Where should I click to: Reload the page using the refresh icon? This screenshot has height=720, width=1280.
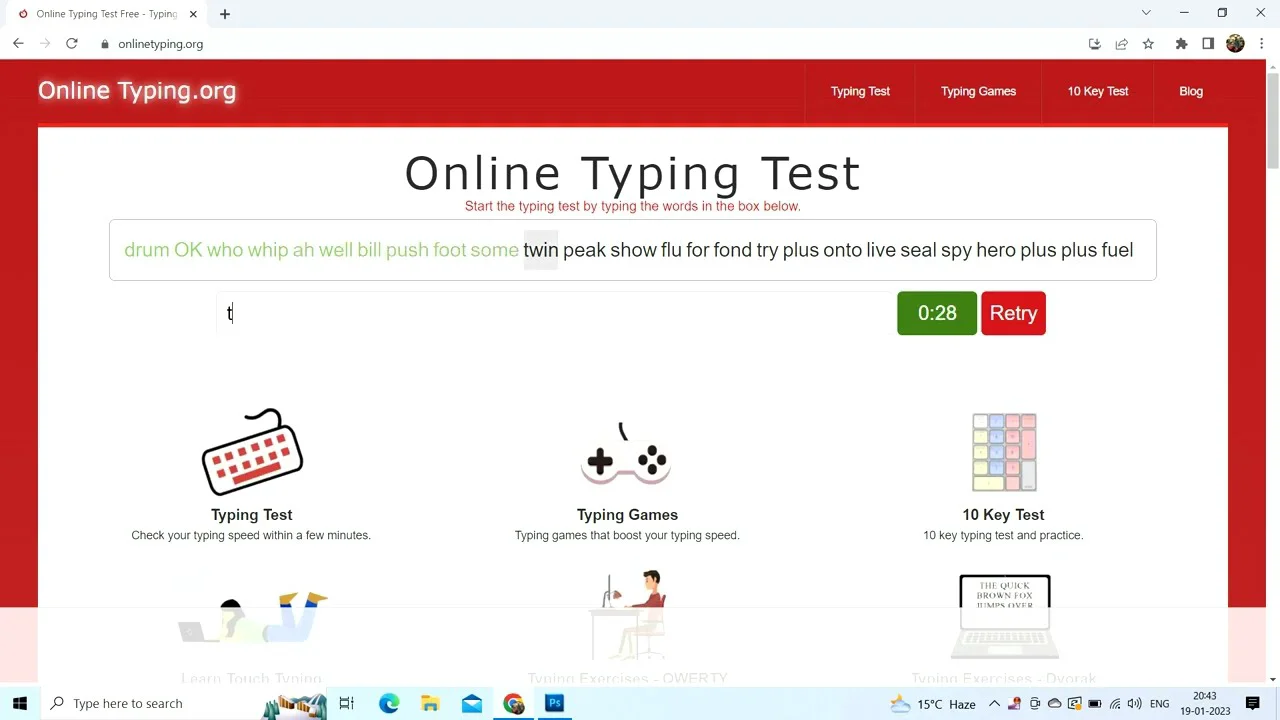point(72,44)
